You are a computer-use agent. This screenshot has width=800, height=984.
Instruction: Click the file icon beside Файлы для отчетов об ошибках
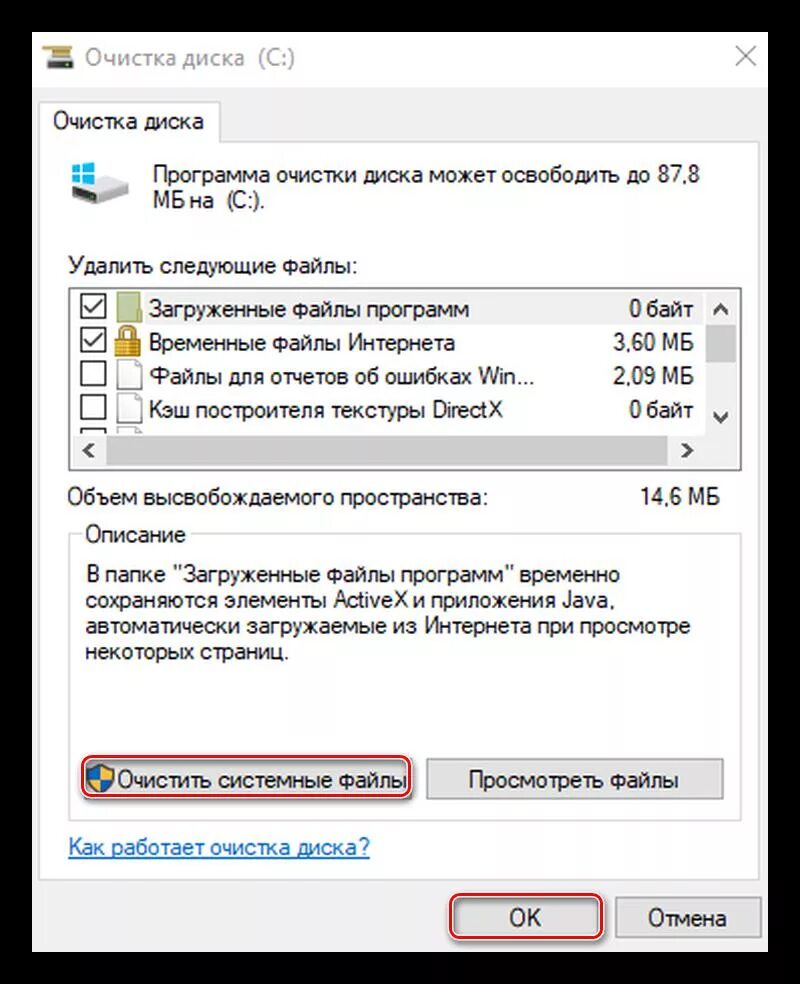129,375
